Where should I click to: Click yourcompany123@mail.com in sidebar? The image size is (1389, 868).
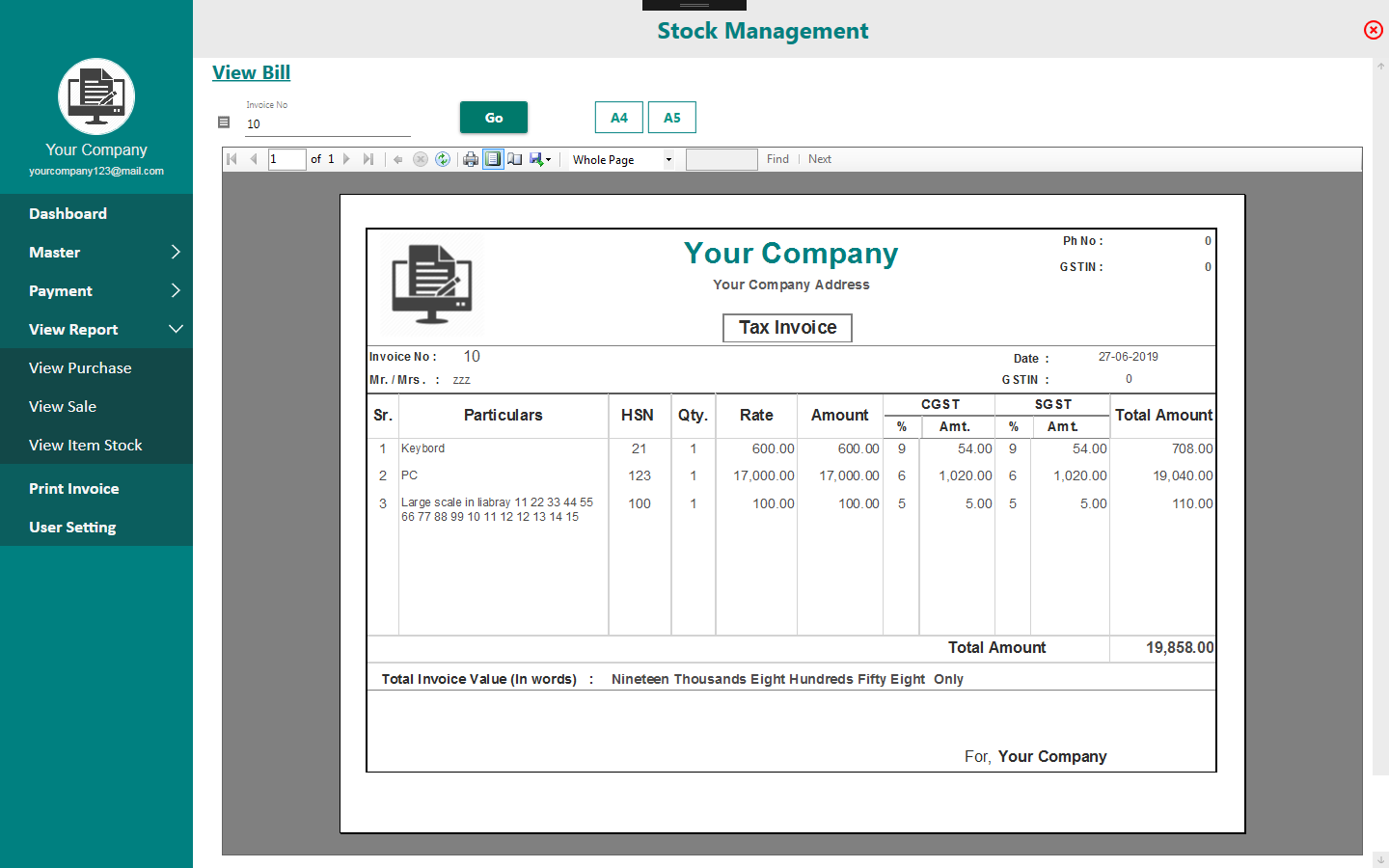pyautogui.click(x=96, y=171)
